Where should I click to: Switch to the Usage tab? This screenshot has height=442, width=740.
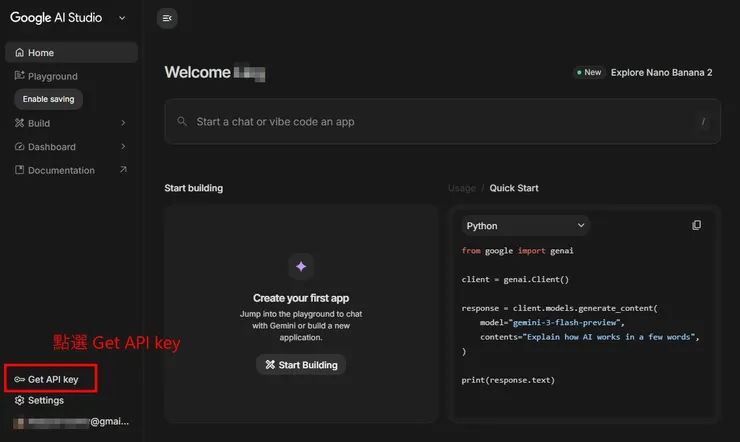click(461, 188)
